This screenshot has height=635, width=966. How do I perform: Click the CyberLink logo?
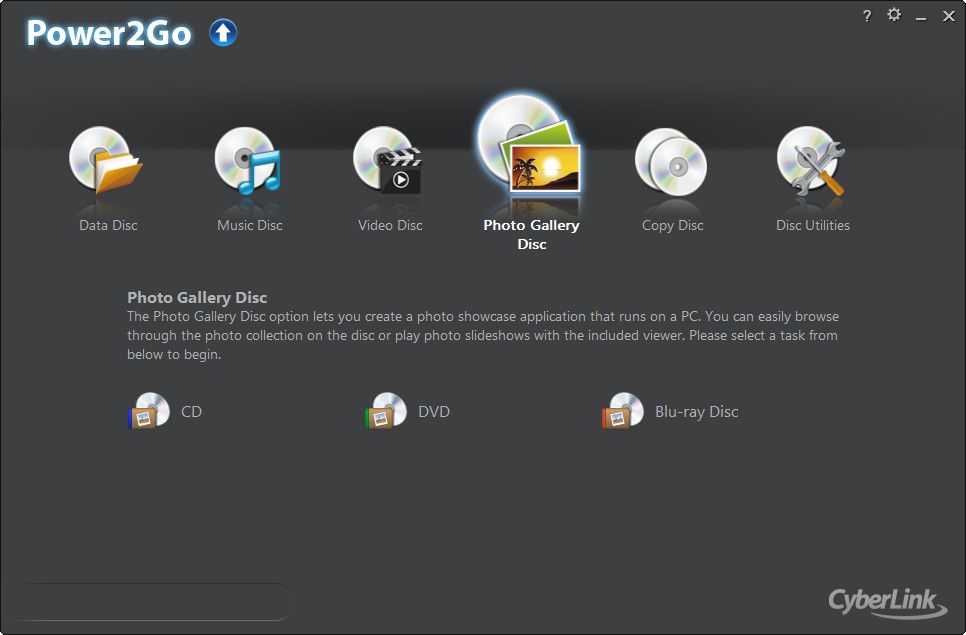(888, 602)
